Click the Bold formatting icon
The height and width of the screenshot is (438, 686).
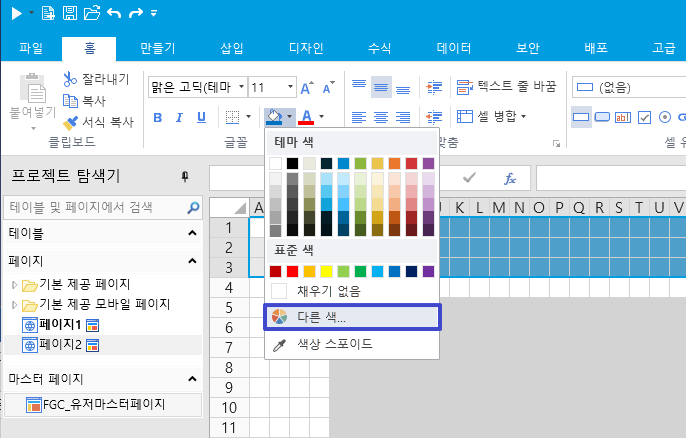coord(157,118)
